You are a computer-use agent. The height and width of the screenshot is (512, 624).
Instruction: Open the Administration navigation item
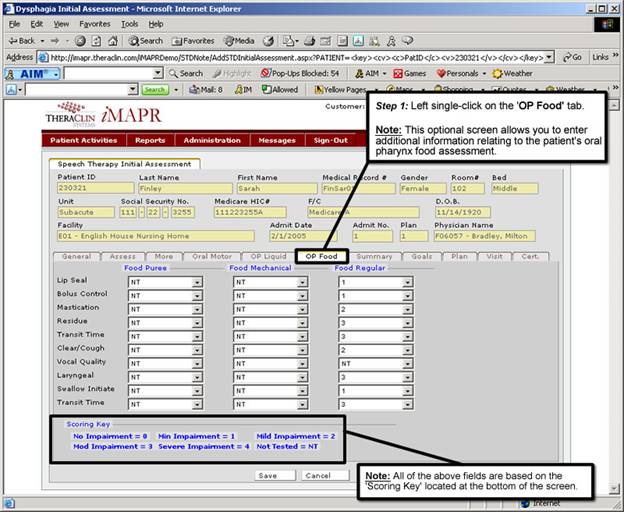pos(212,140)
